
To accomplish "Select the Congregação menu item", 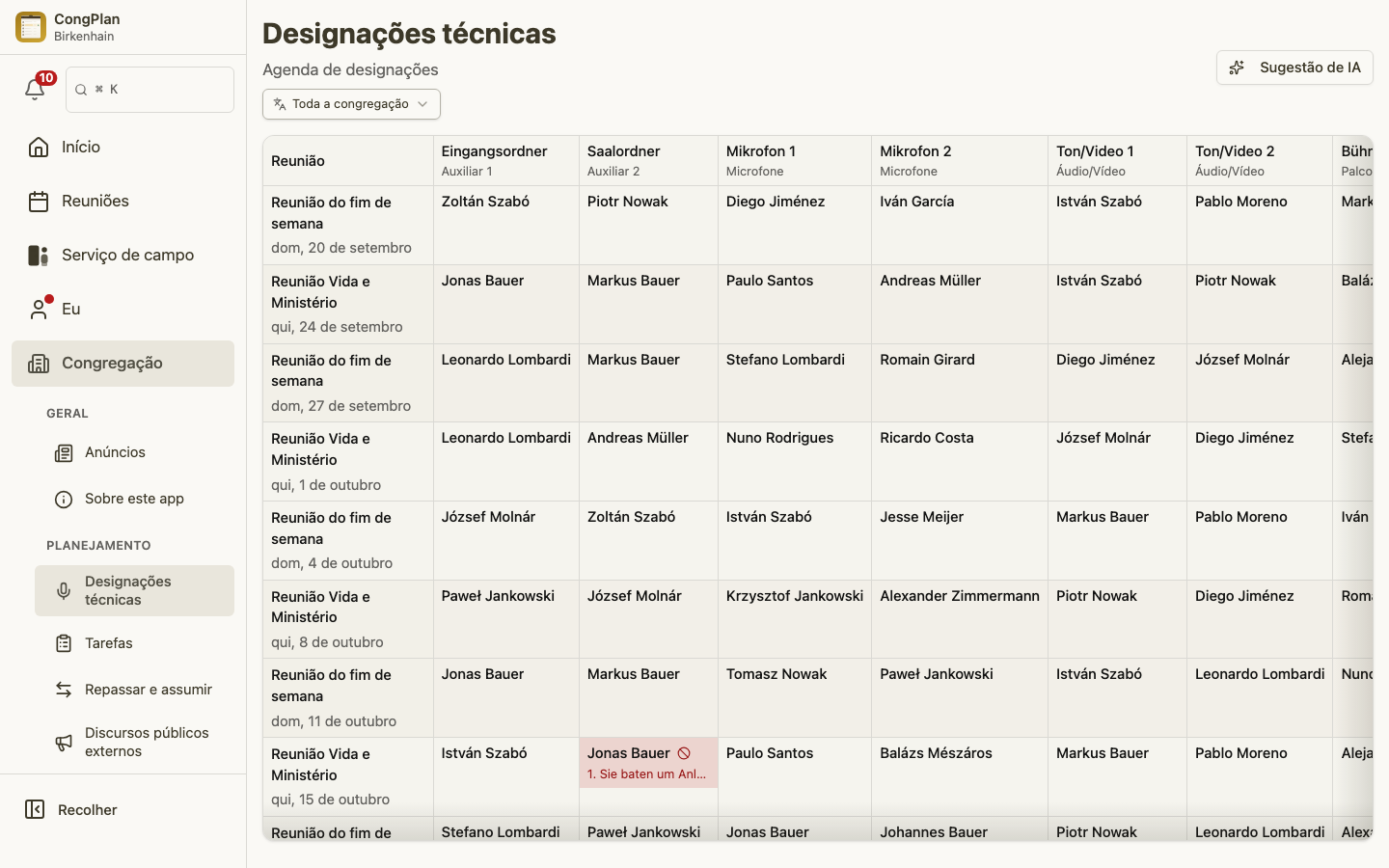I will click(123, 364).
